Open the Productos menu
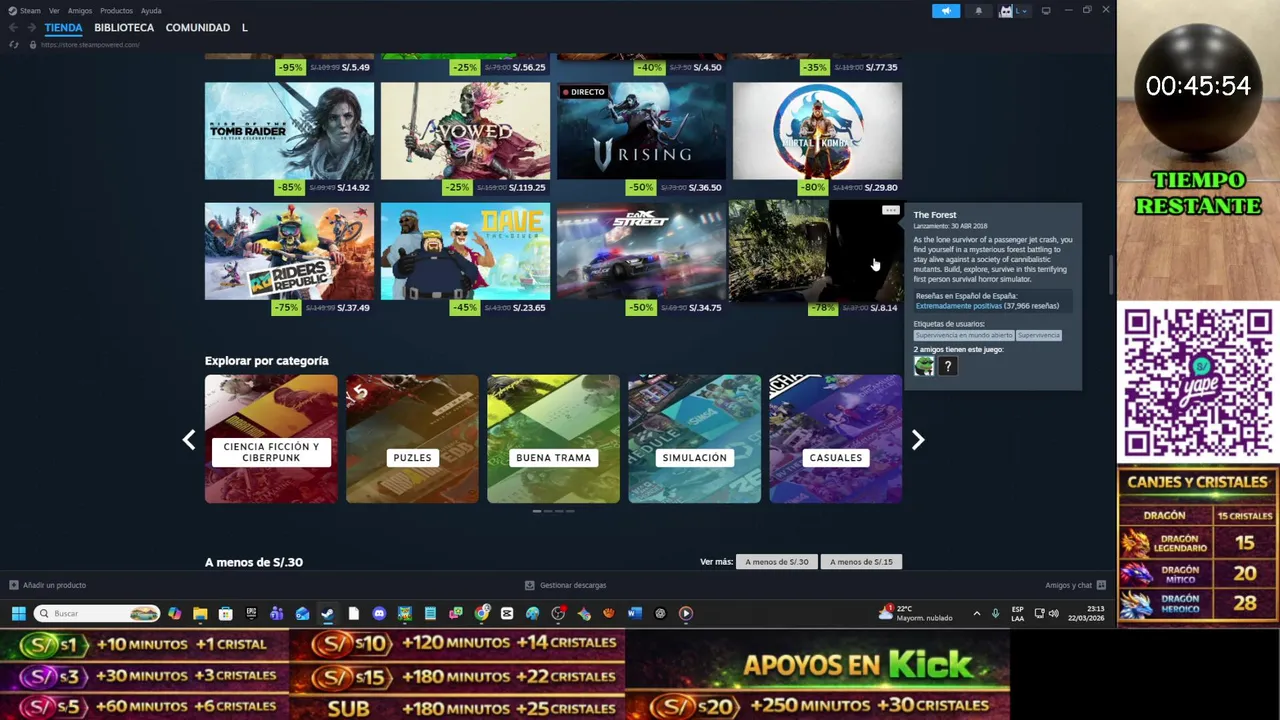The width and height of the screenshot is (1280, 720). 116,11
